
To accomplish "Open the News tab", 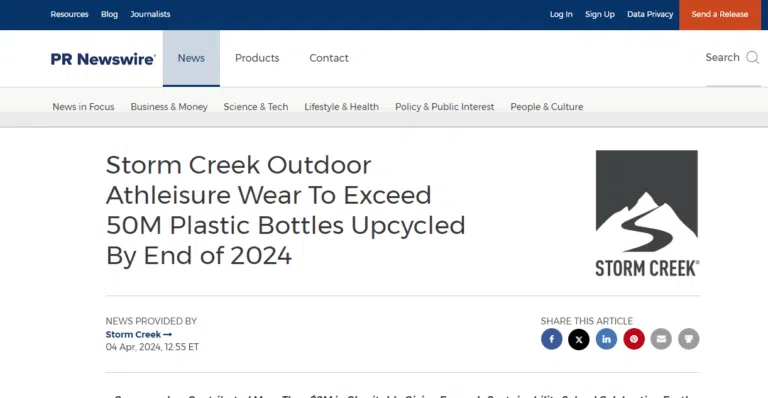I will [x=191, y=58].
